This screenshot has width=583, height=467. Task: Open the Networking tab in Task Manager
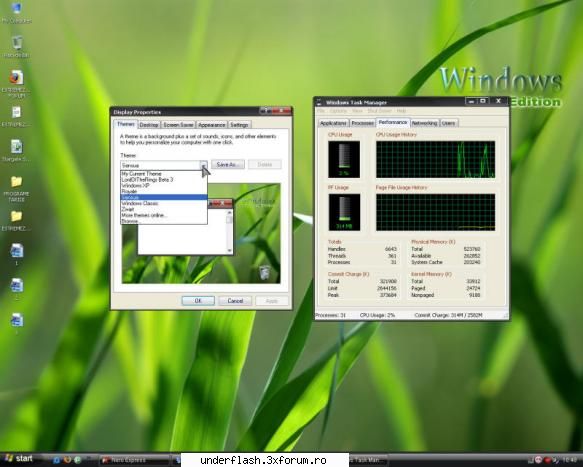[424, 123]
